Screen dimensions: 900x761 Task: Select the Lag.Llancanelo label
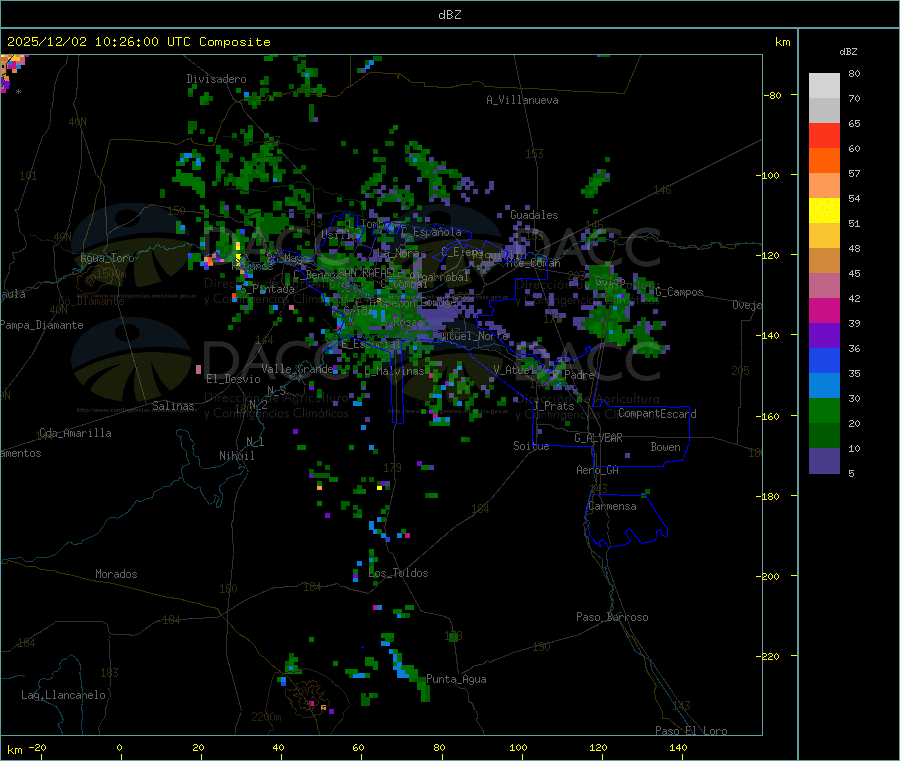coord(64,695)
